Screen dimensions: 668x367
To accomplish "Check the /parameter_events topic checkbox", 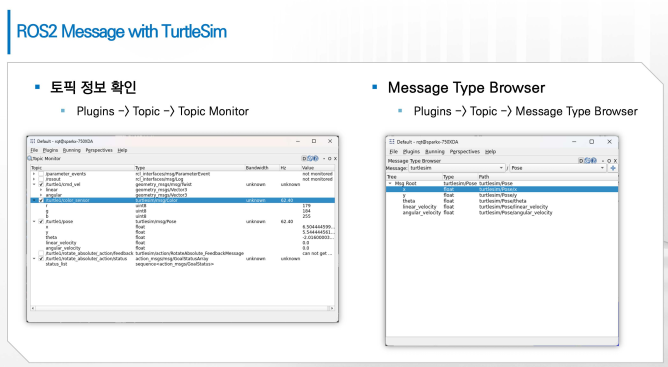I will (x=41, y=174).
